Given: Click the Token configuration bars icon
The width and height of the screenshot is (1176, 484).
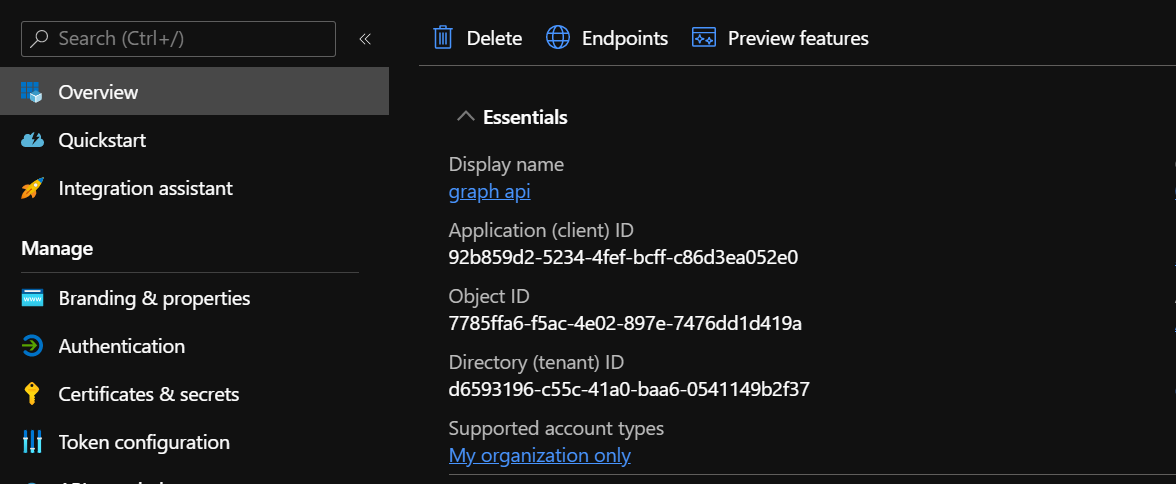Looking at the screenshot, I should [x=32, y=442].
